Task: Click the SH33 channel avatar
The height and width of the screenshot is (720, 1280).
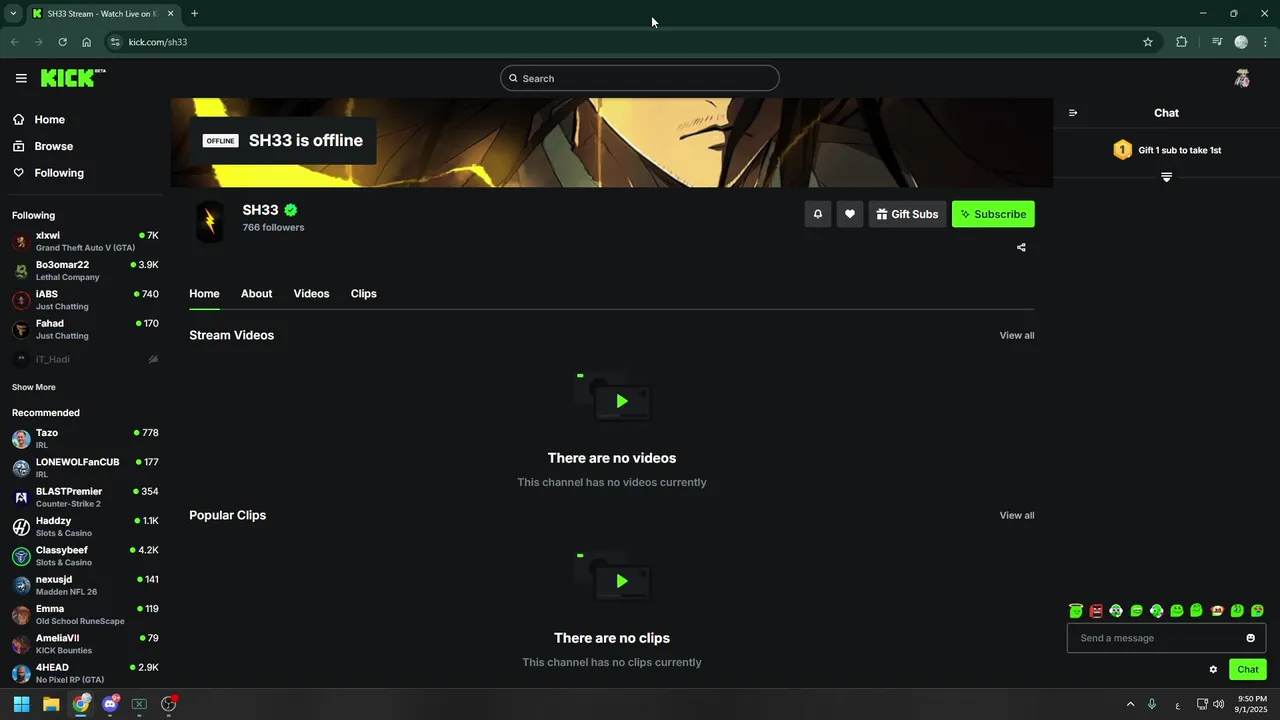Action: [x=210, y=221]
